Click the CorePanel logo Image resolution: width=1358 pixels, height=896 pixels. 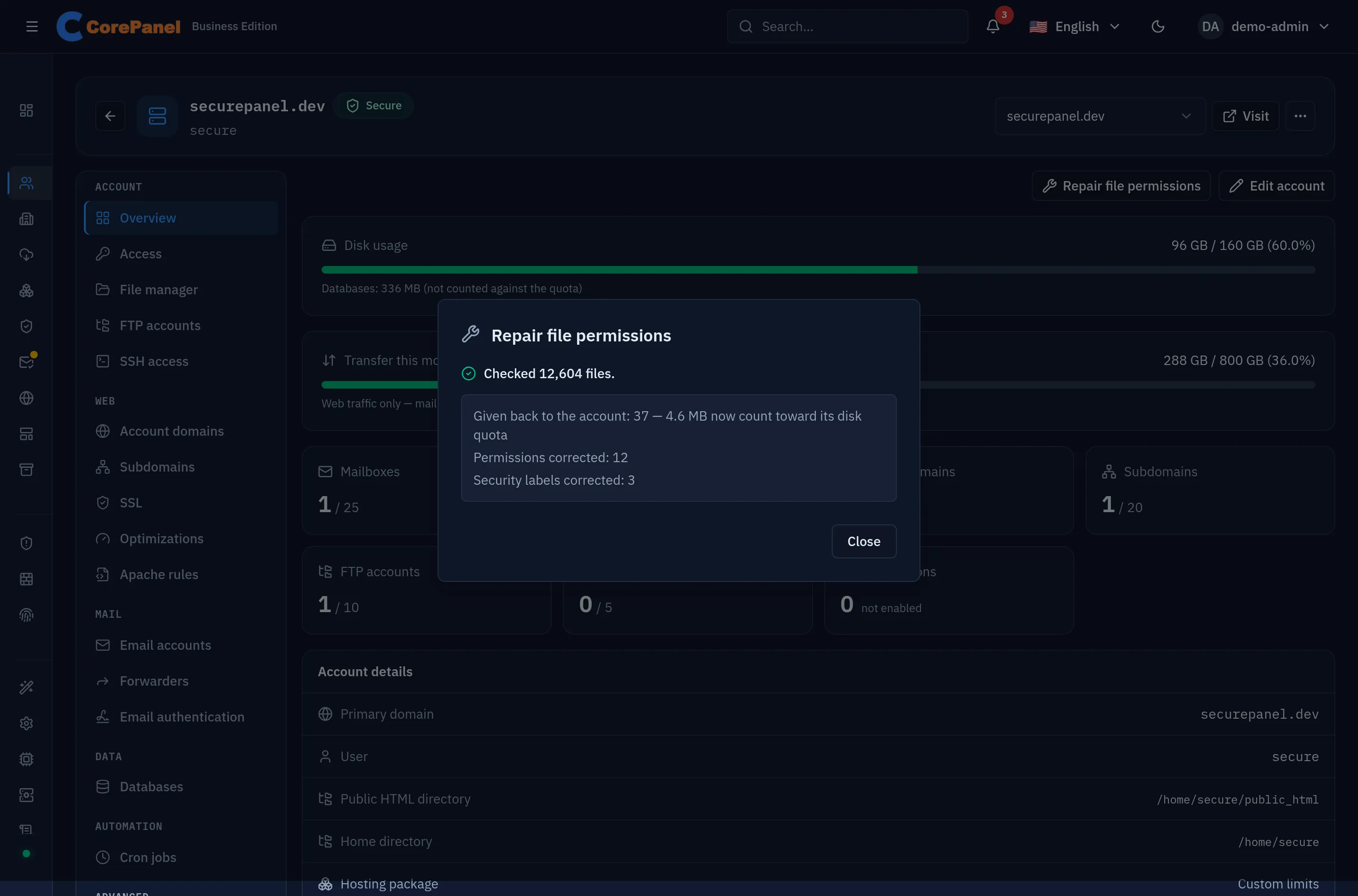point(118,26)
